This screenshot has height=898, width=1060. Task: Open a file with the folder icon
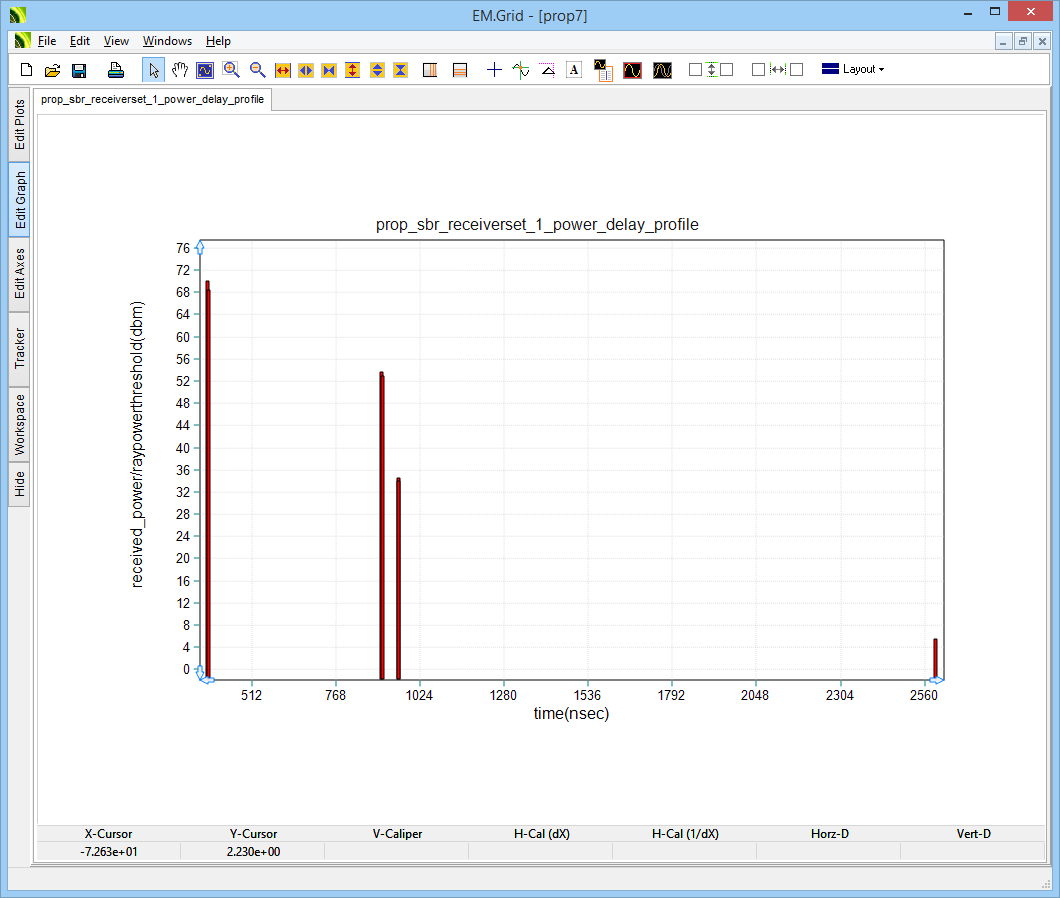pyautogui.click(x=53, y=70)
